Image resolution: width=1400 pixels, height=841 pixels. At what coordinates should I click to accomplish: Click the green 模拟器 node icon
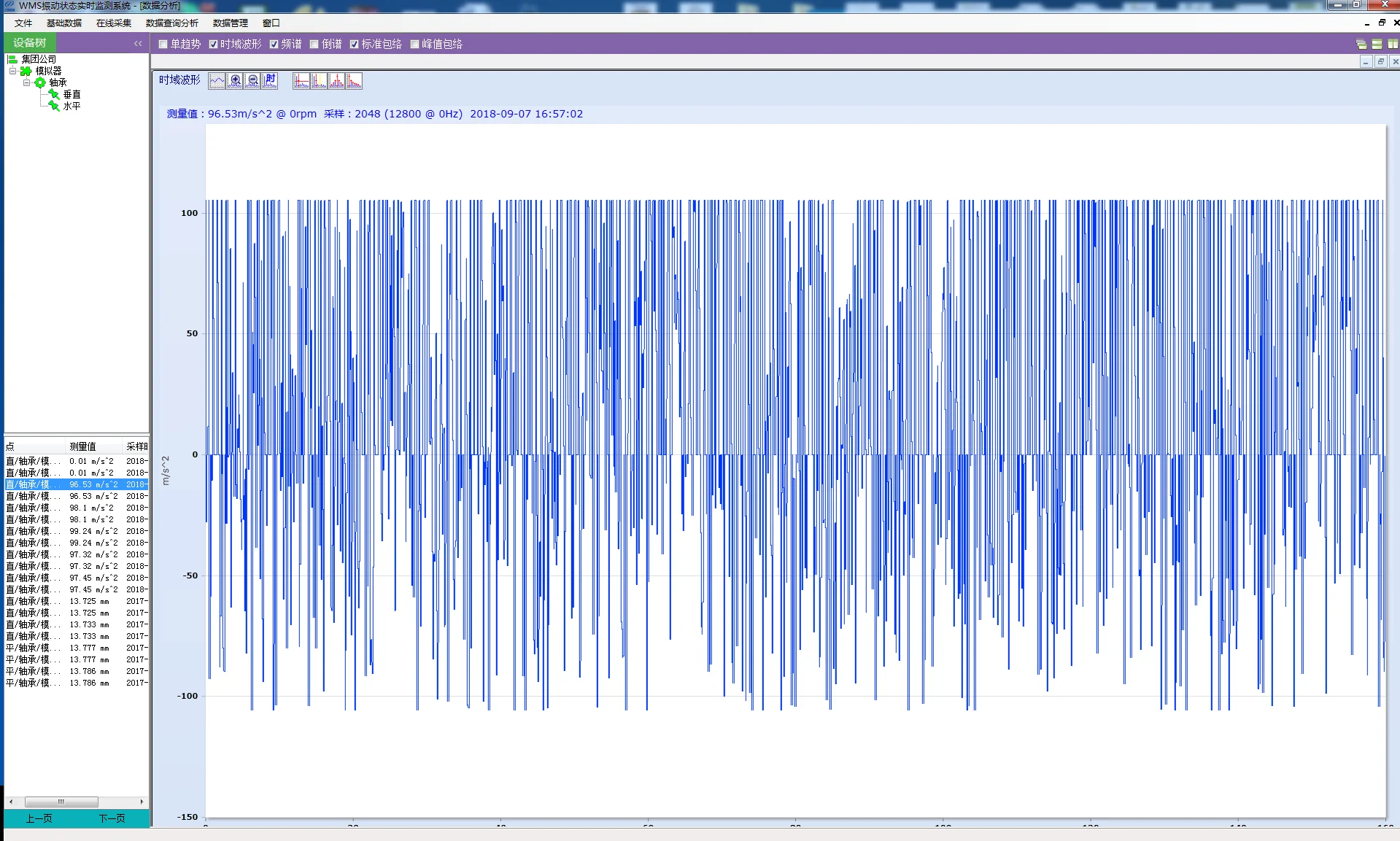pos(26,71)
